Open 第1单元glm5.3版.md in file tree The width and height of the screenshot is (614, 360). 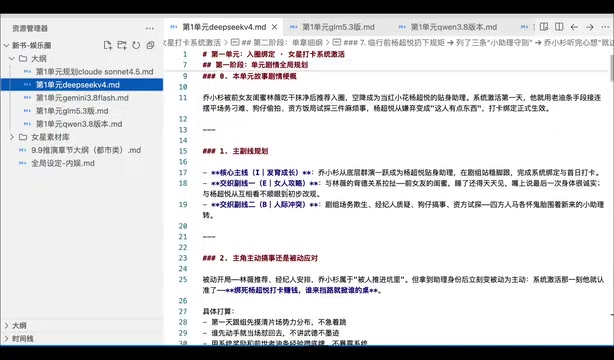click(x=72, y=111)
